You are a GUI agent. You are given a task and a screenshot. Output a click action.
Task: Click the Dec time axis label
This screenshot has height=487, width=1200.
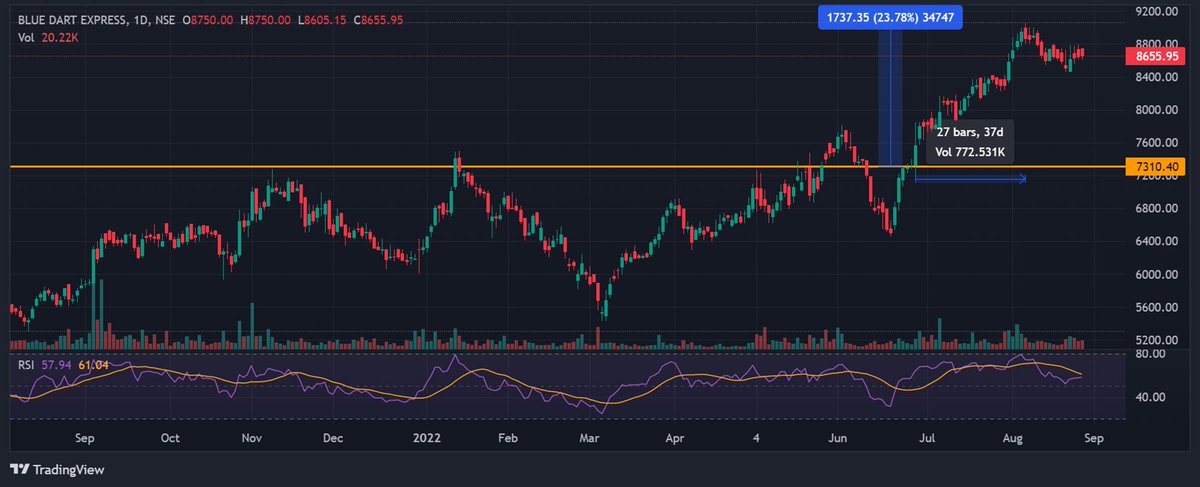click(334, 438)
